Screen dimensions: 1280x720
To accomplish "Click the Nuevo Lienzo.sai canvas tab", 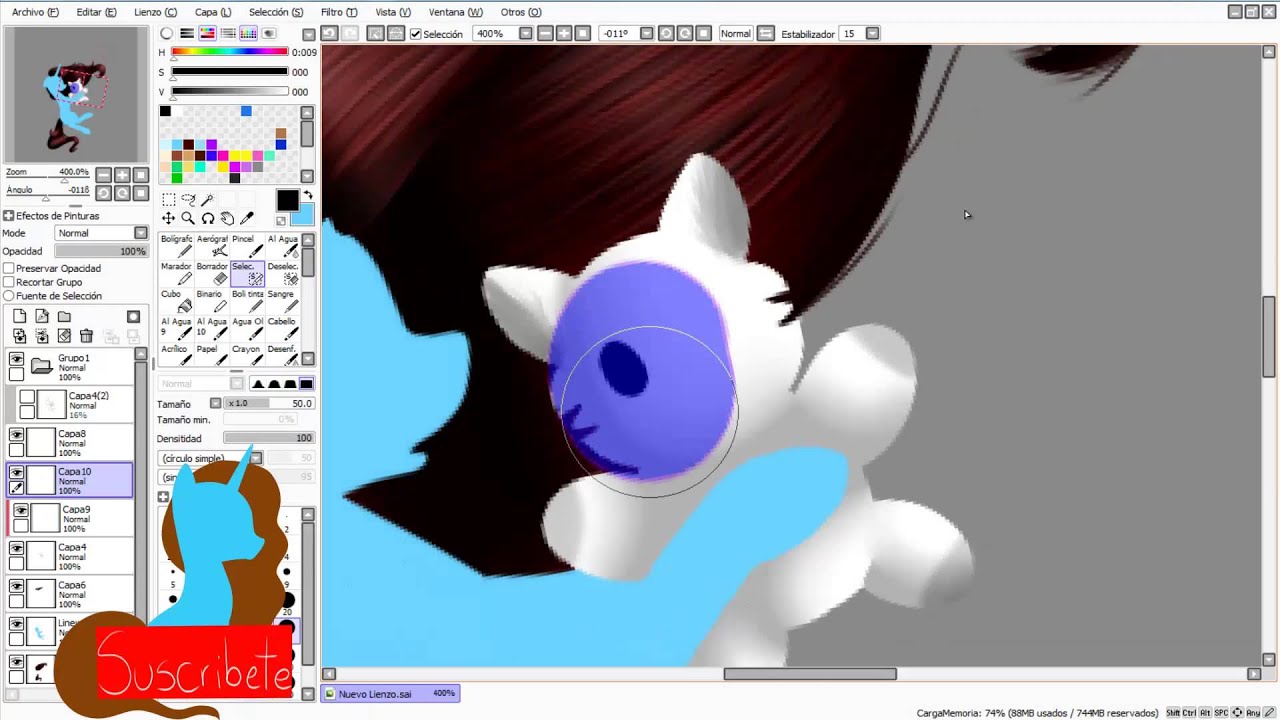I will (375, 694).
